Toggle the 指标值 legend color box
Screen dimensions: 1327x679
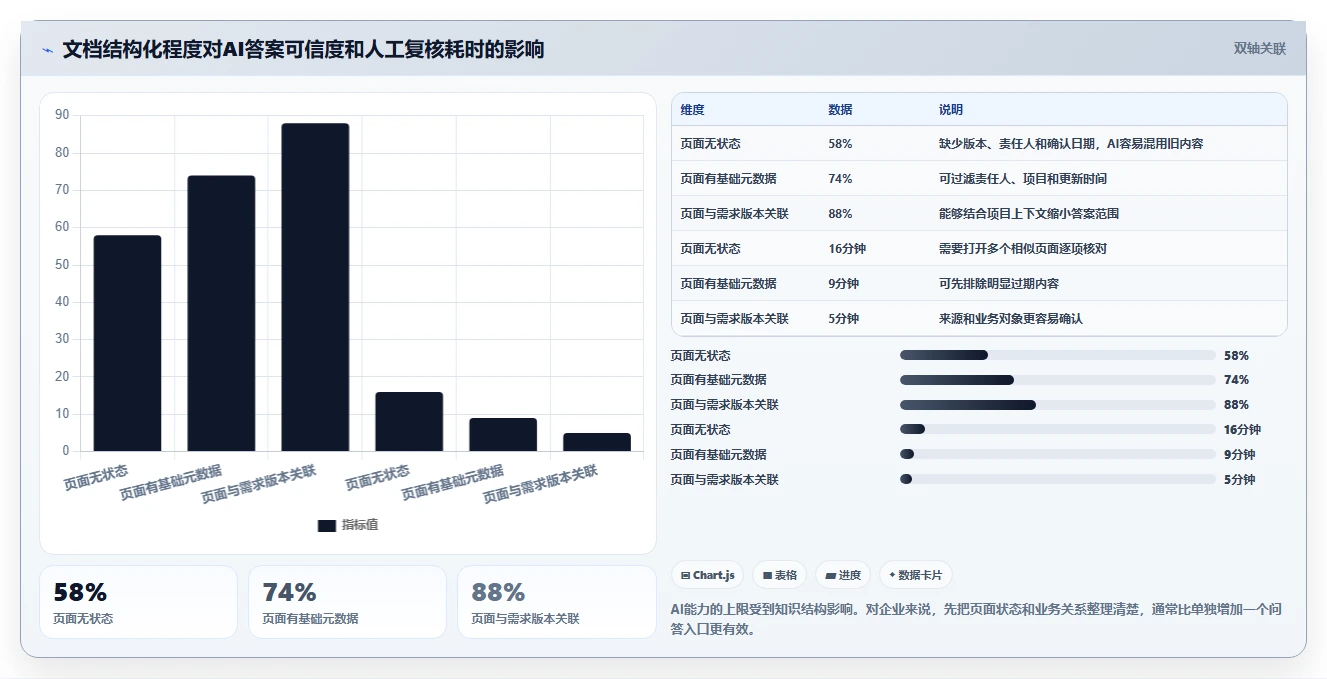coord(327,526)
